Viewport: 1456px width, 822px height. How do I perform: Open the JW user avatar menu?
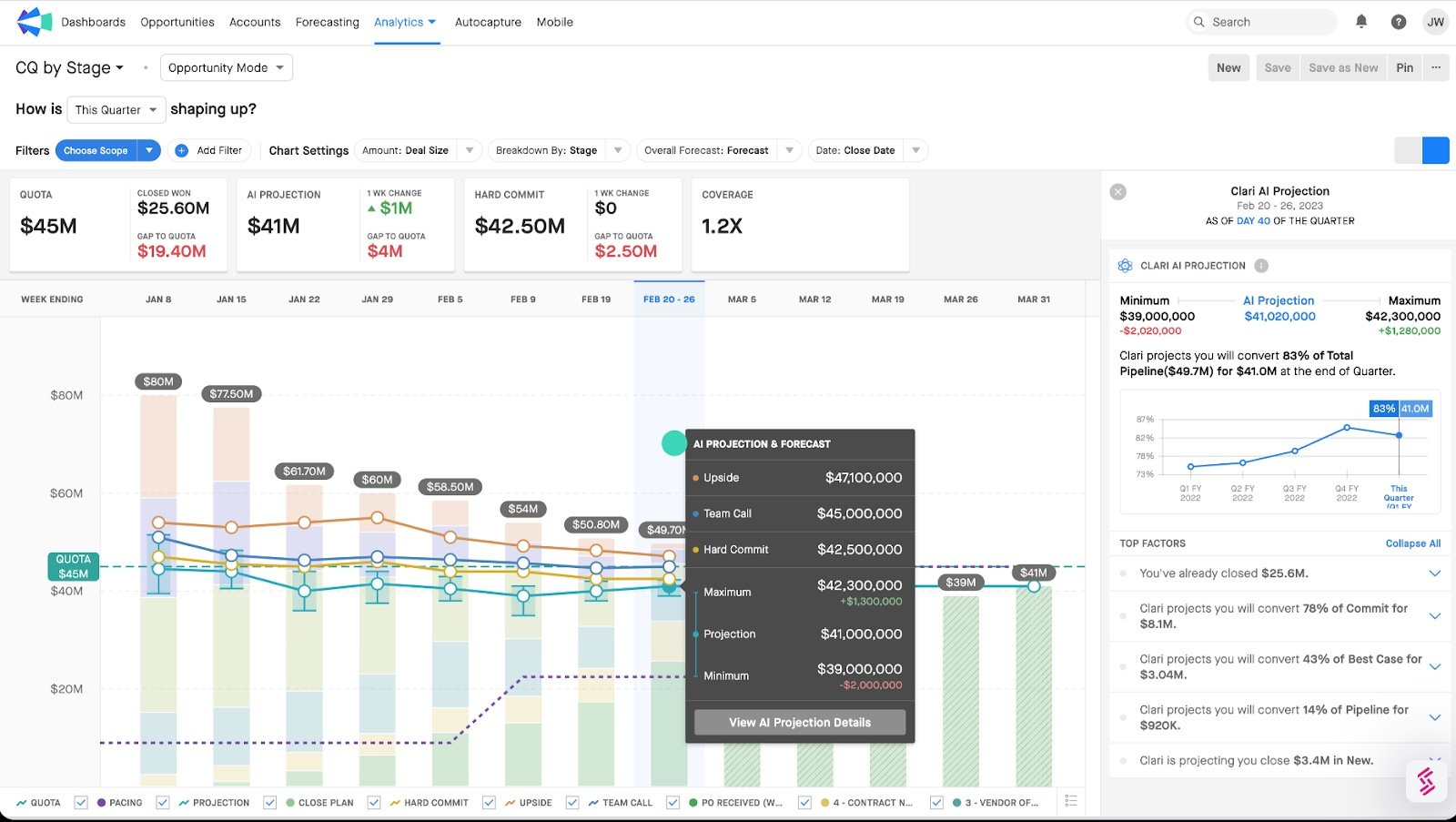point(1435,22)
